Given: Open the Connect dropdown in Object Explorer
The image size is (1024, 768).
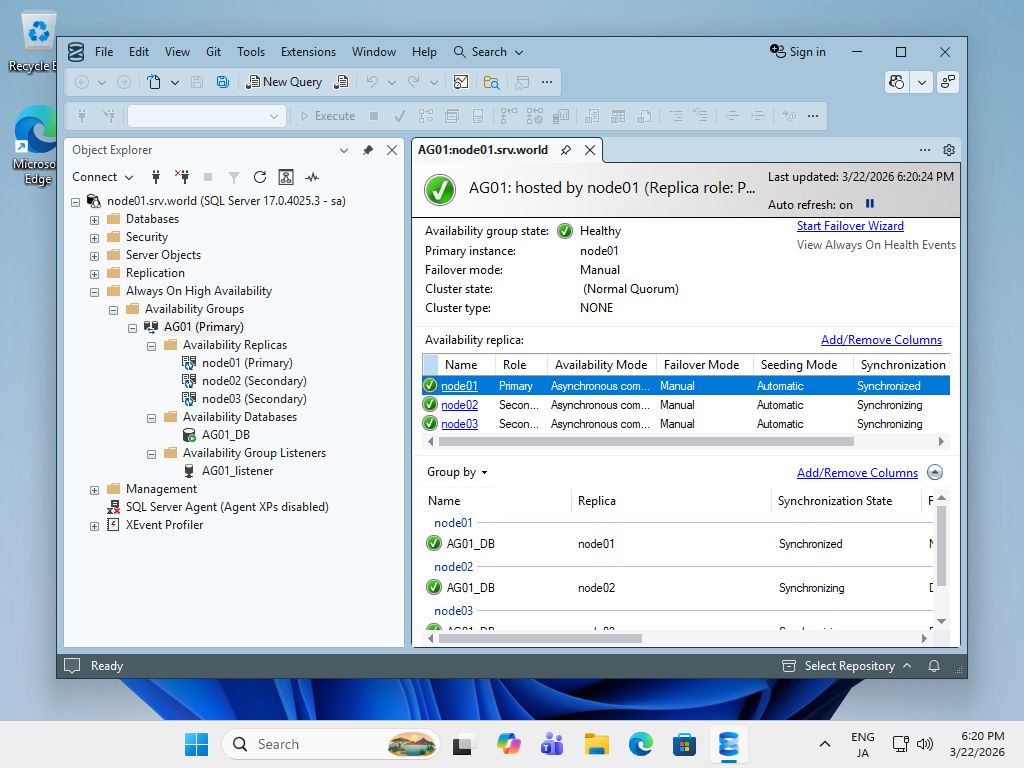Looking at the screenshot, I should click(103, 177).
